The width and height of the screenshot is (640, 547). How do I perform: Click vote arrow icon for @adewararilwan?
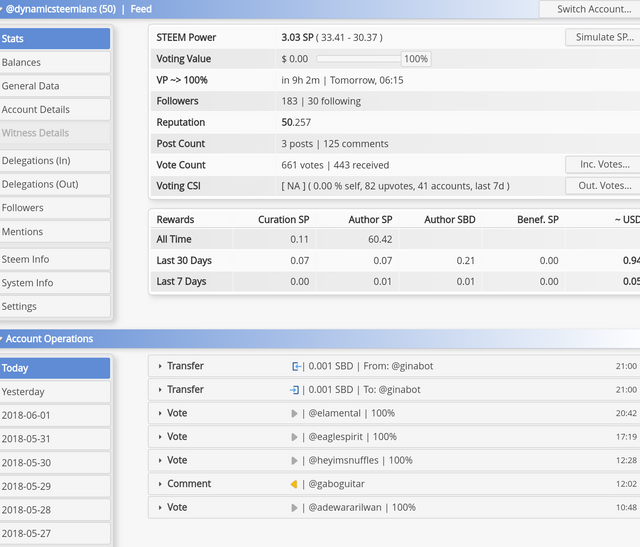pos(294,508)
